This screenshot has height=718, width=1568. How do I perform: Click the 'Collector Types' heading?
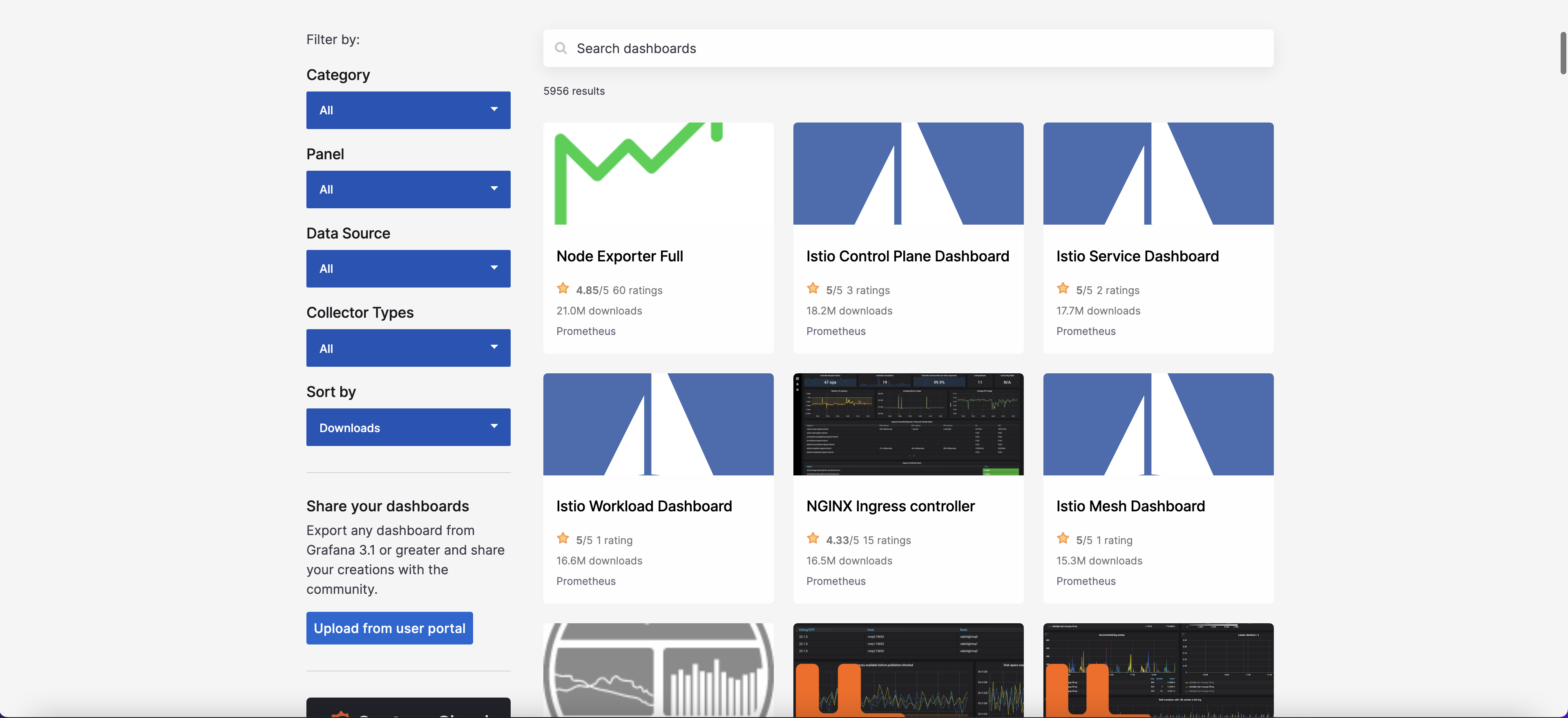point(360,312)
